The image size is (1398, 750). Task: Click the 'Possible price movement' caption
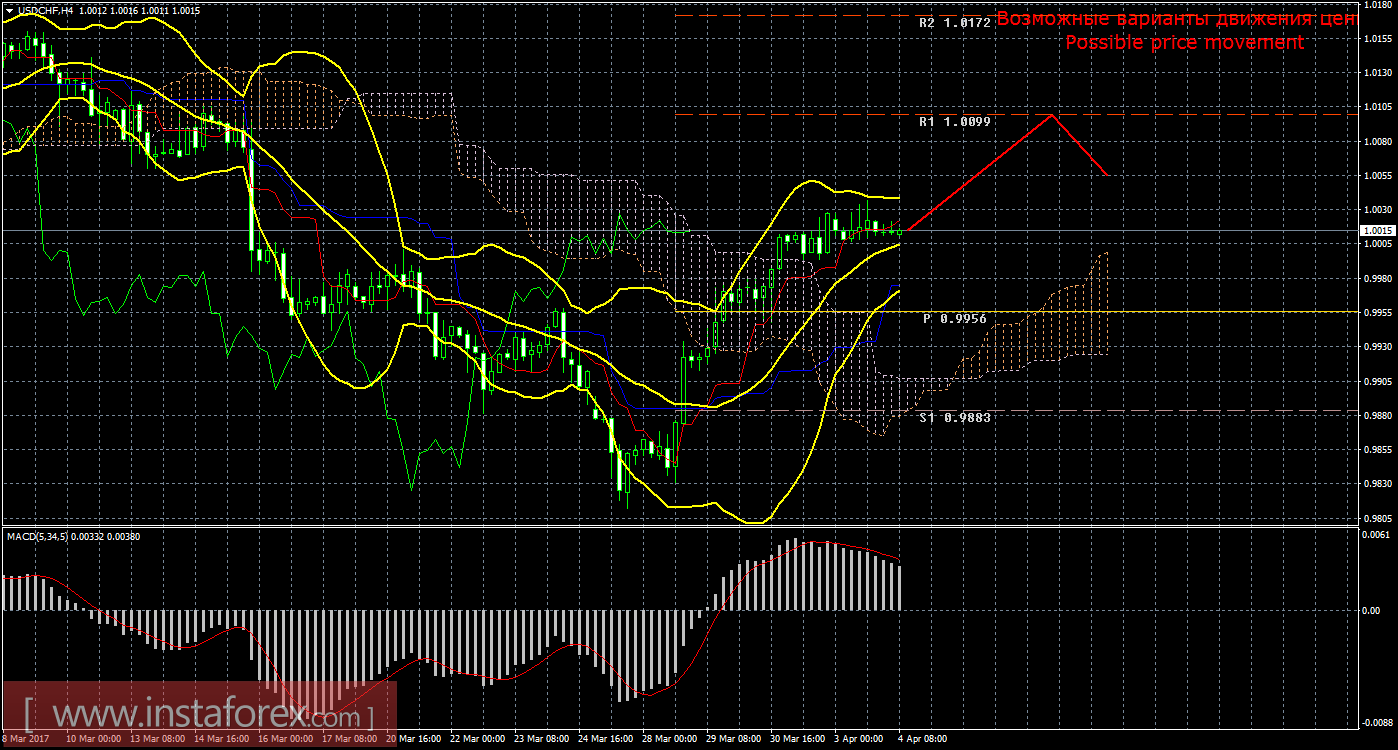(x=1184, y=42)
